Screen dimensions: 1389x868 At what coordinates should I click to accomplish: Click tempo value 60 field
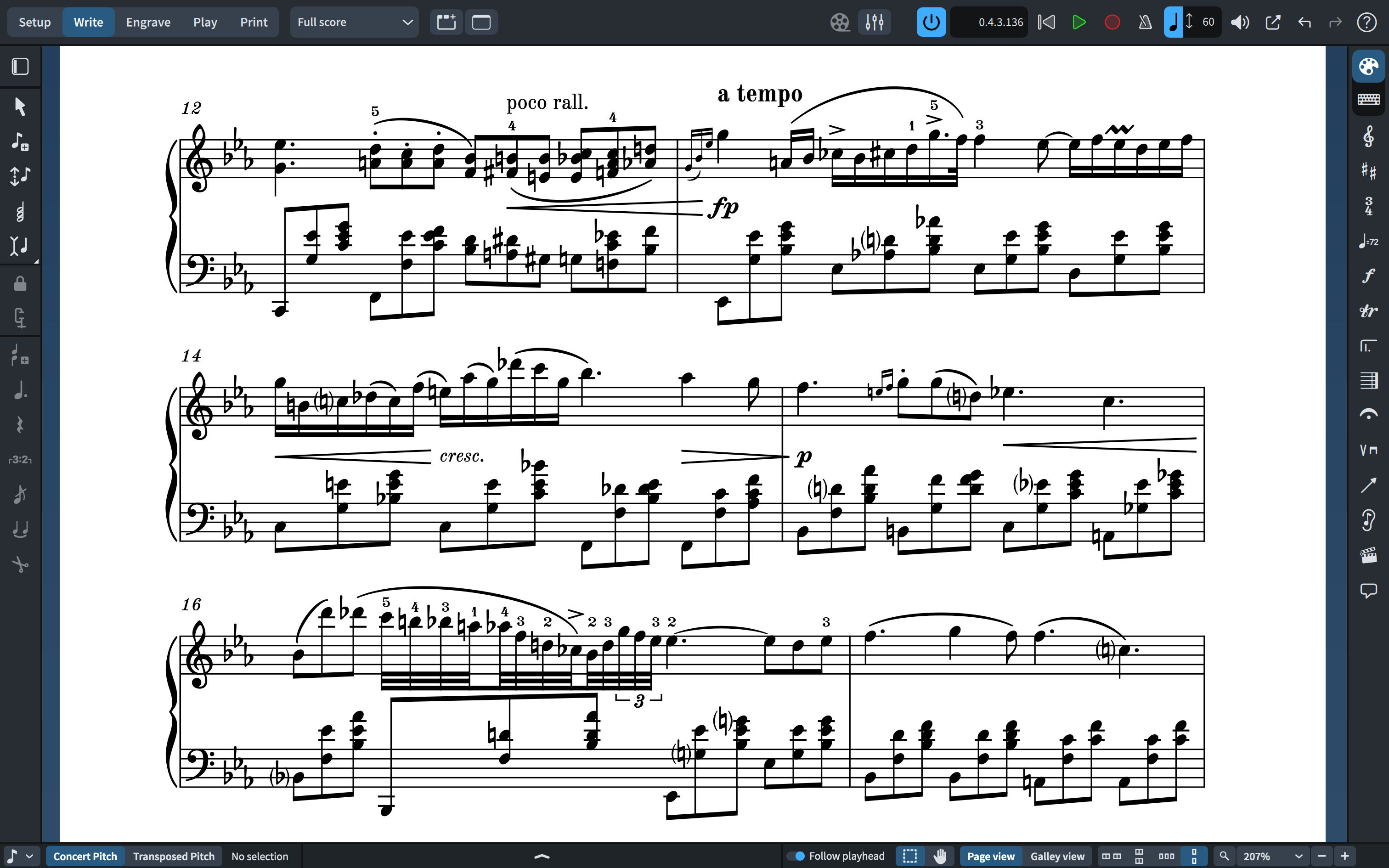click(1208, 23)
